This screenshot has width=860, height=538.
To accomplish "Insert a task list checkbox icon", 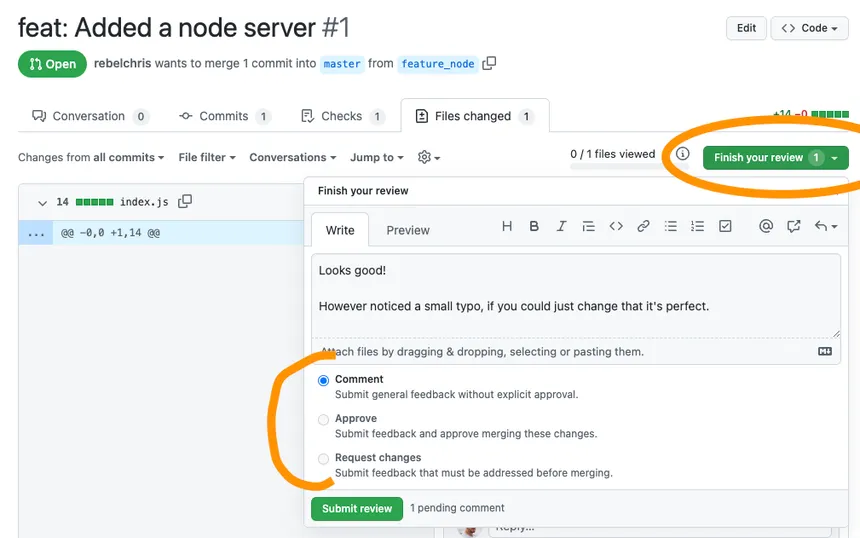I will tap(725, 226).
